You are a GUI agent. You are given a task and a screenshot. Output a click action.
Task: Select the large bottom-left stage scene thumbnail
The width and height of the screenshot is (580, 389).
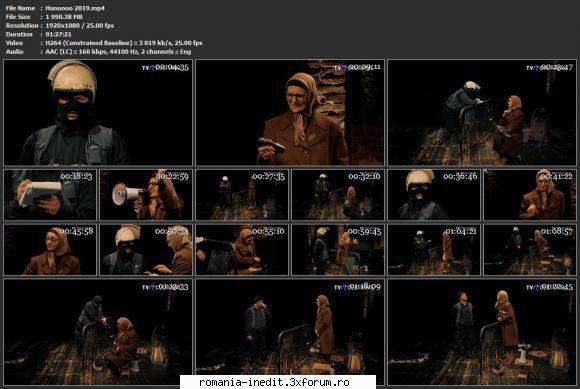pyautogui.click(x=98, y=332)
